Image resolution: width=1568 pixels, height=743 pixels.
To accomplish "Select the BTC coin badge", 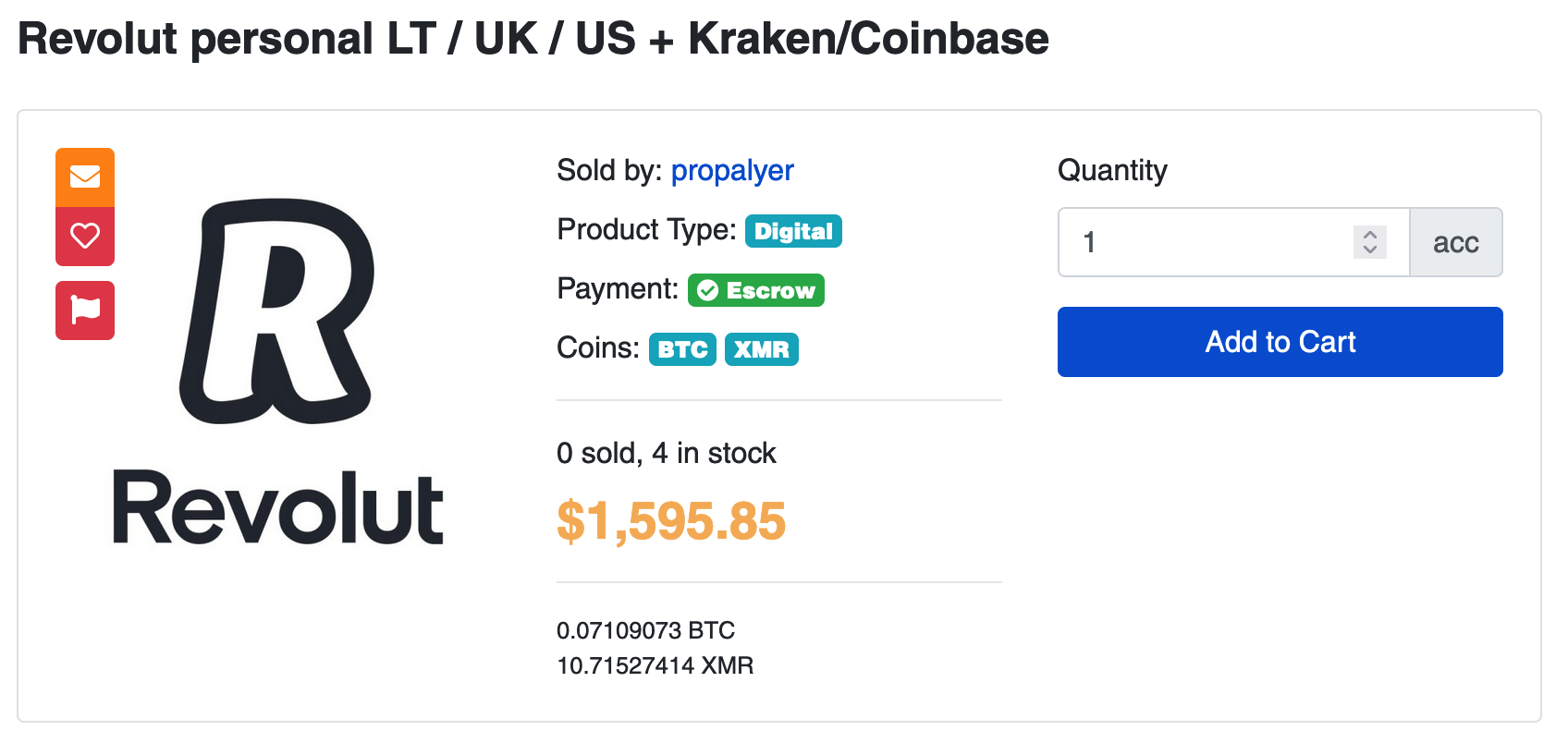I will click(682, 349).
